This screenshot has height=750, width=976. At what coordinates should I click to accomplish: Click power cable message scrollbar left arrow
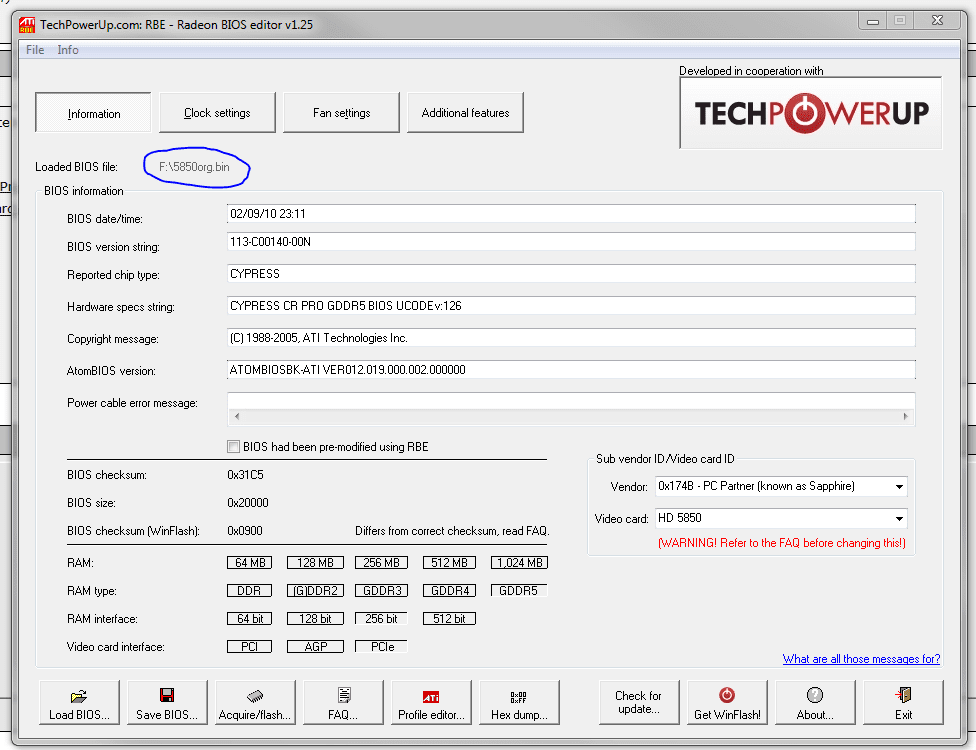click(x=237, y=416)
